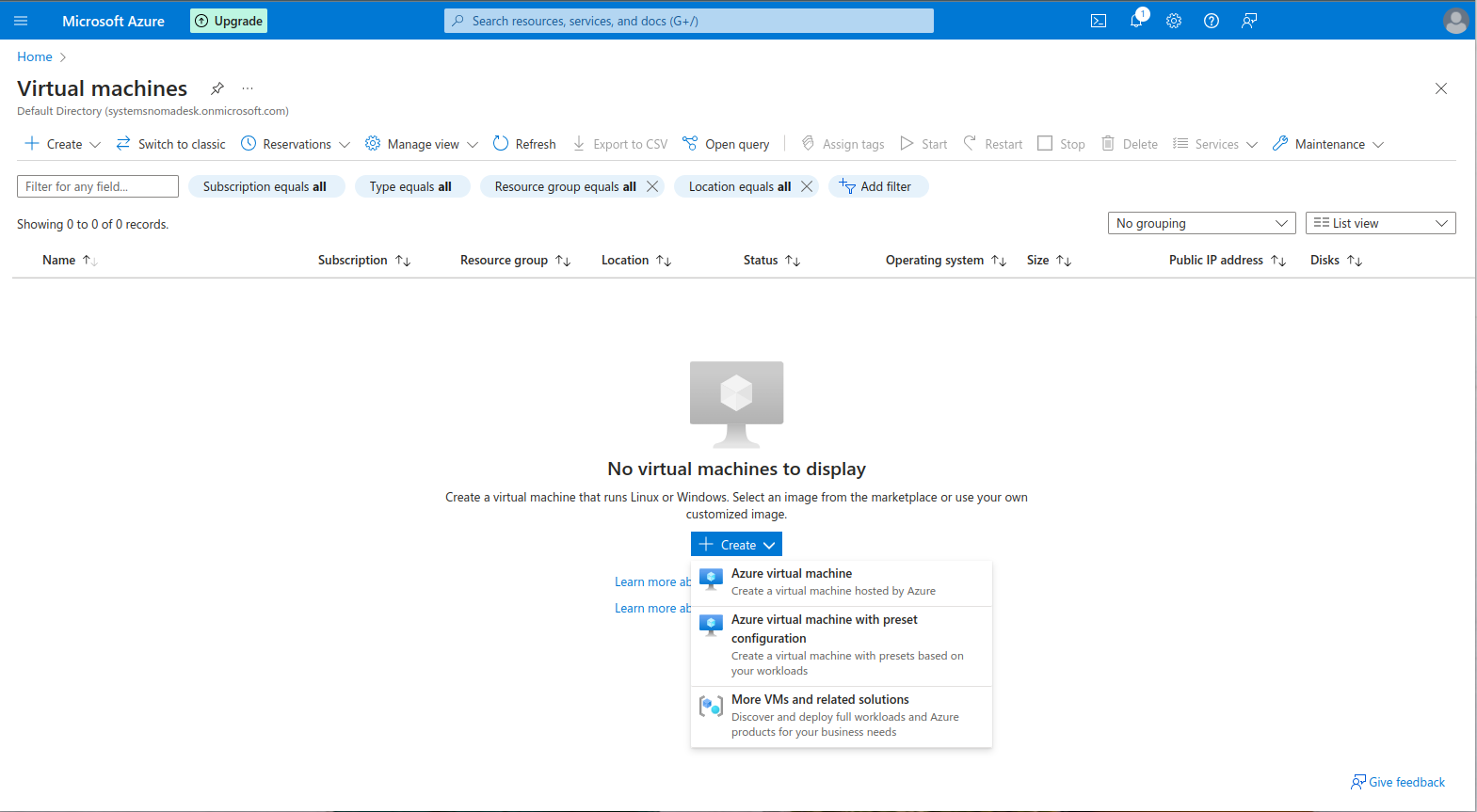Viewport: 1477px width, 812px height.
Task: Click the Filter for any field box
Action: 98,186
